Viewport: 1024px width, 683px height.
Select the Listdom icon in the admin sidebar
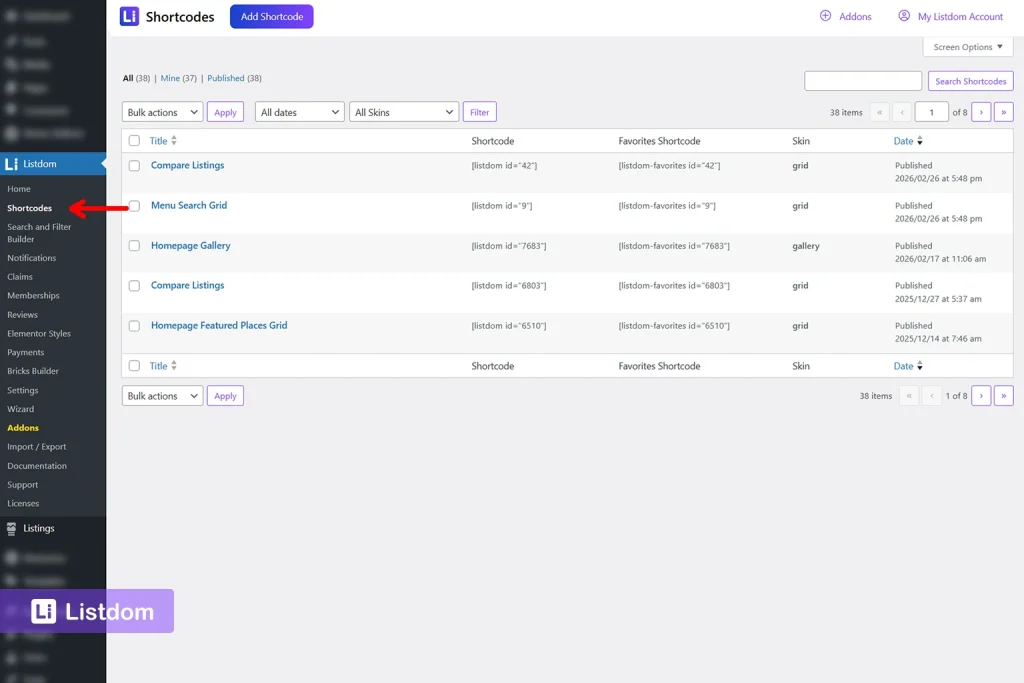pos(11,164)
